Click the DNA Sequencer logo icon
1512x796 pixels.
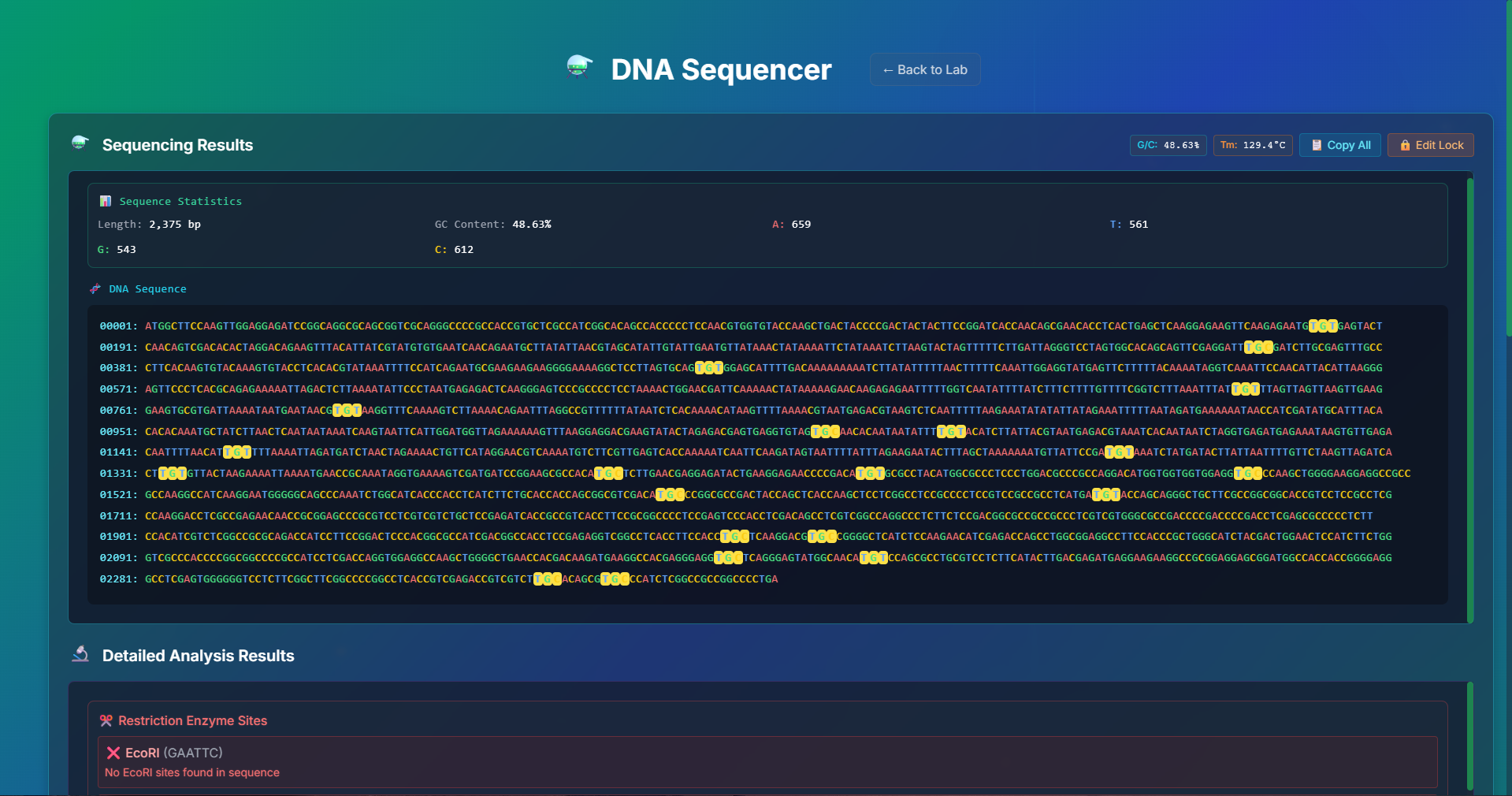[x=579, y=68]
